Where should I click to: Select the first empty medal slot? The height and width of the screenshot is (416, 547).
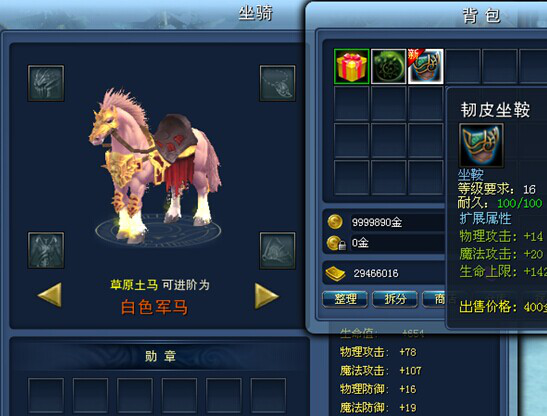click(46, 395)
